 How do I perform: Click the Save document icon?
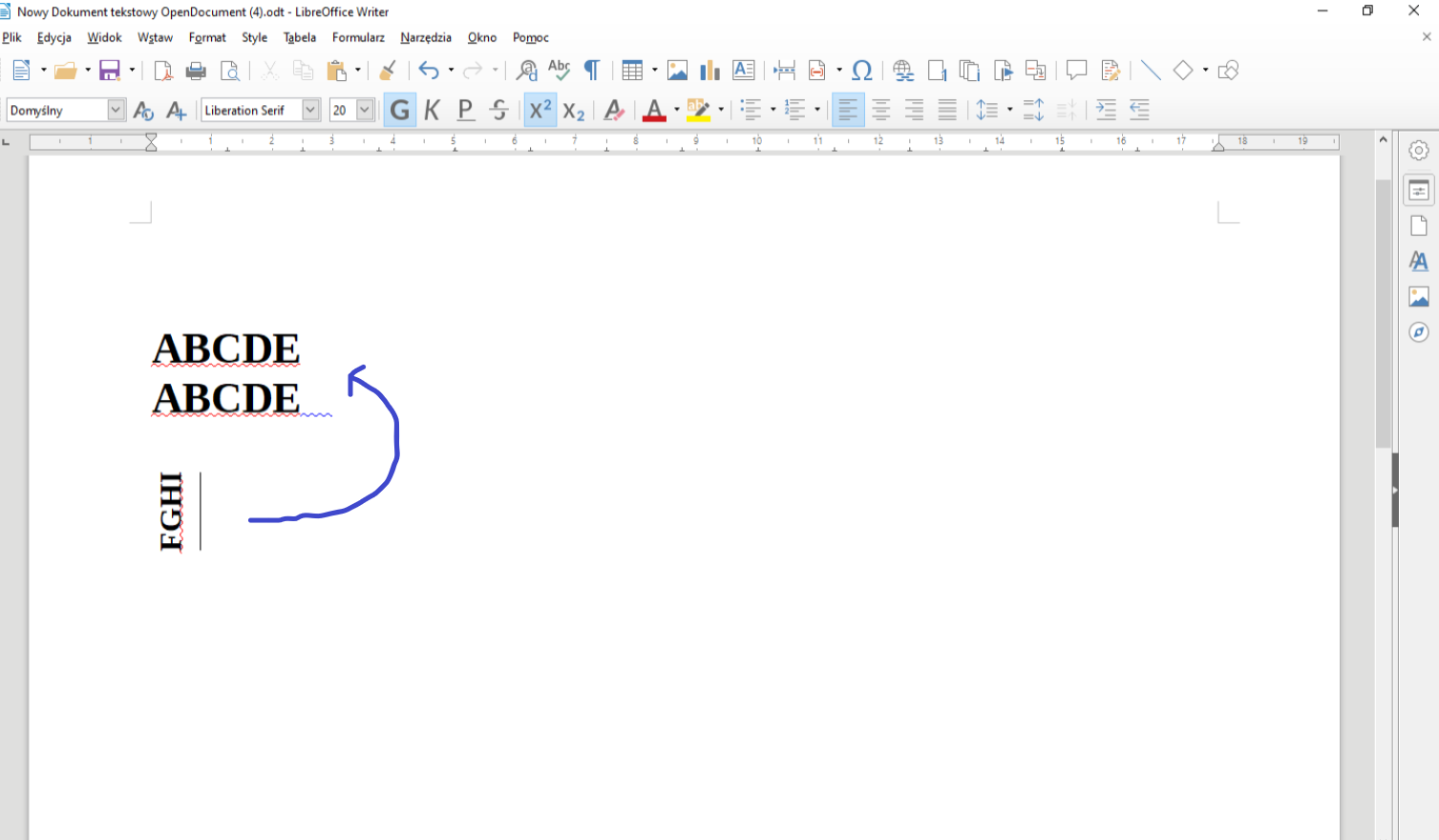coord(110,71)
